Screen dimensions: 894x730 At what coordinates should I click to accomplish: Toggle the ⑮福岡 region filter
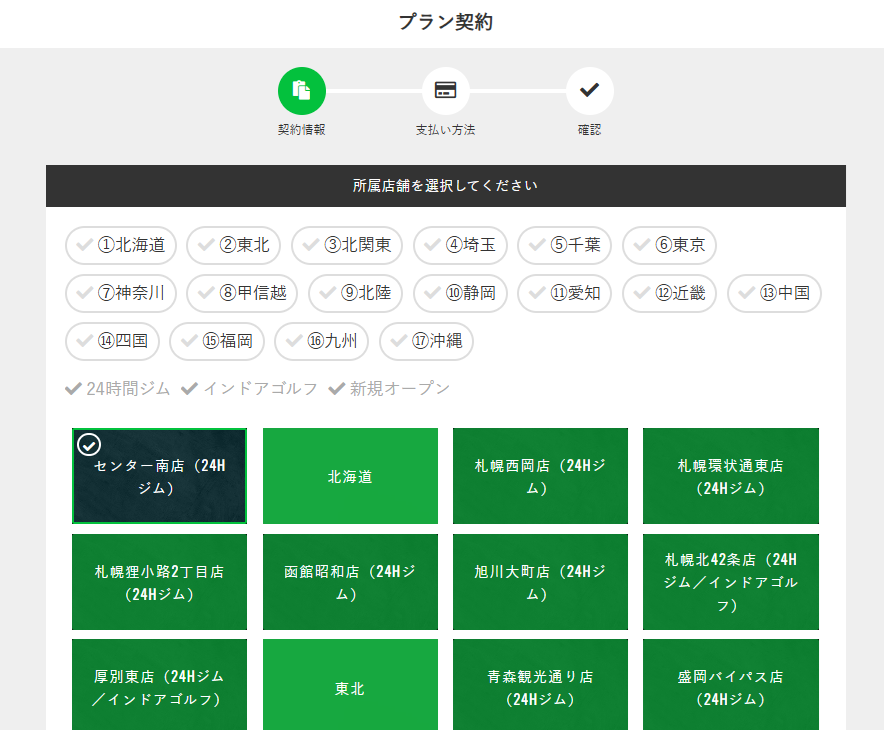(217, 341)
